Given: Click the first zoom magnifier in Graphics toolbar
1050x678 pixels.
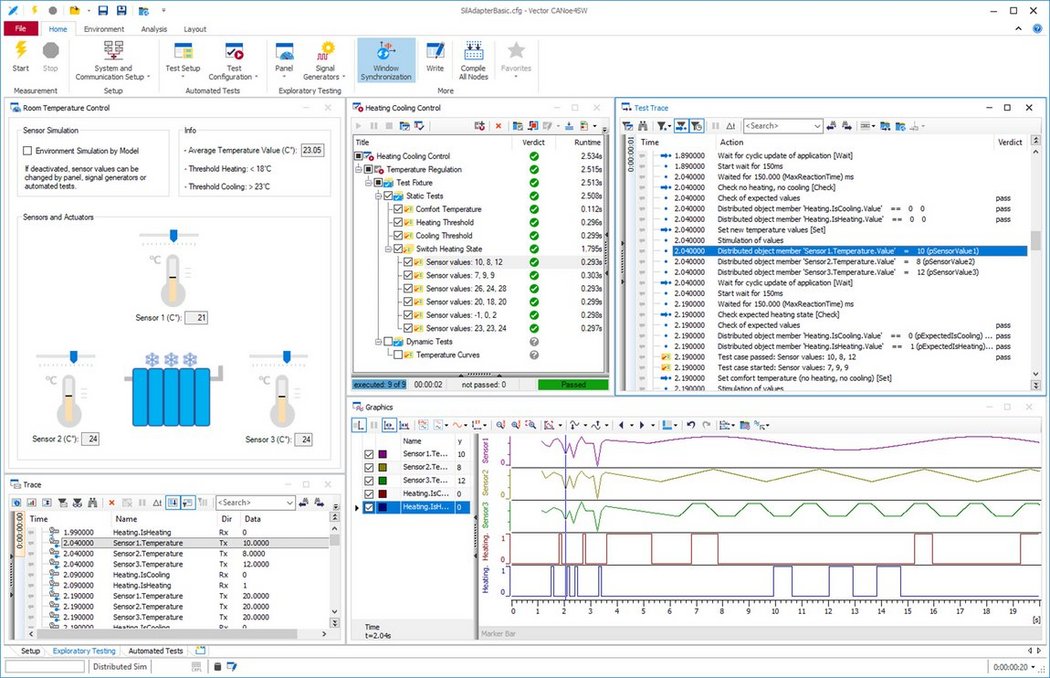Looking at the screenshot, I should pyautogui.click(x=500, y=425).
